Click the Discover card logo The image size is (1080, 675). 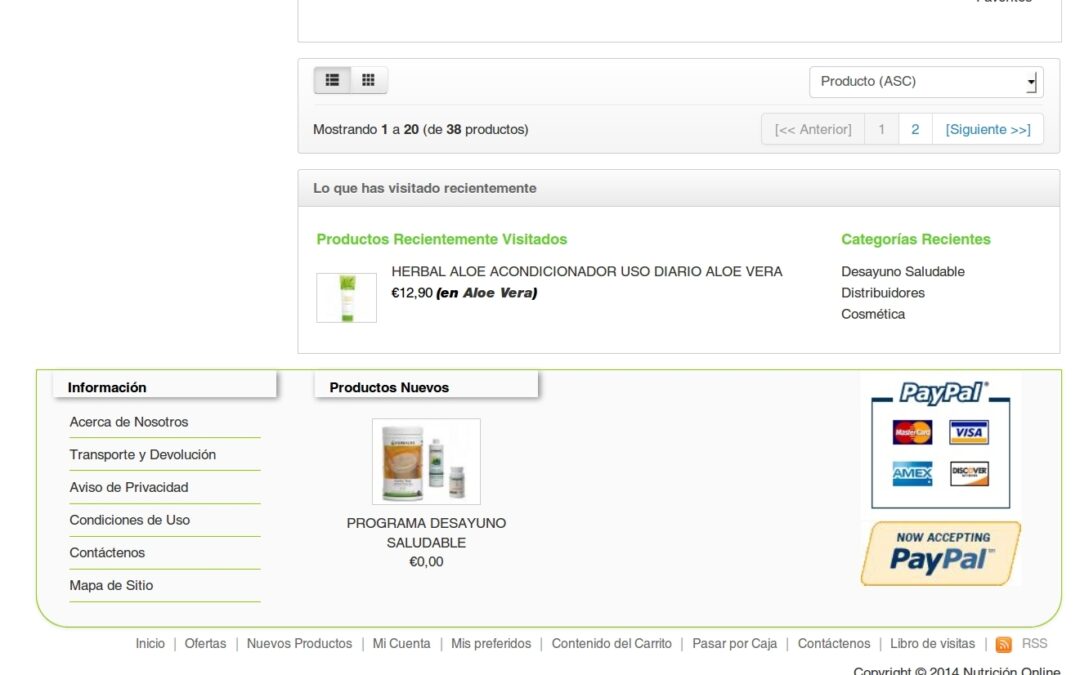coord(969,474)
